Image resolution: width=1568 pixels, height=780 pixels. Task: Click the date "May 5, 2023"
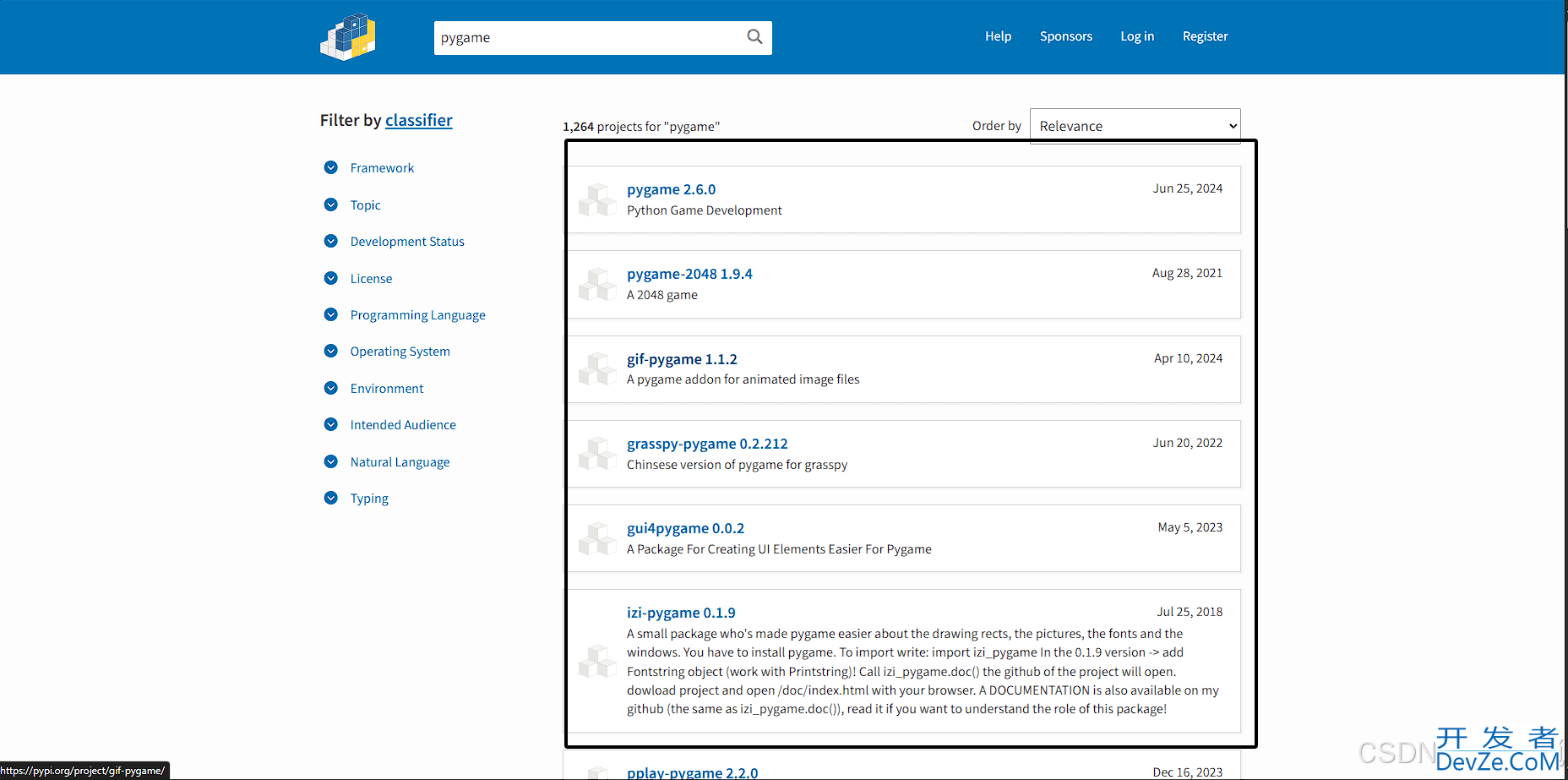(x=1190, y=527)
